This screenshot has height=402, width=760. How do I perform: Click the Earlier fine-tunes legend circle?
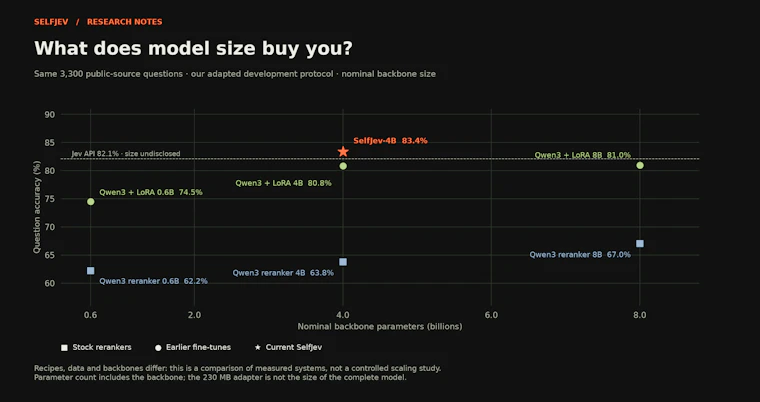(158, 348)
